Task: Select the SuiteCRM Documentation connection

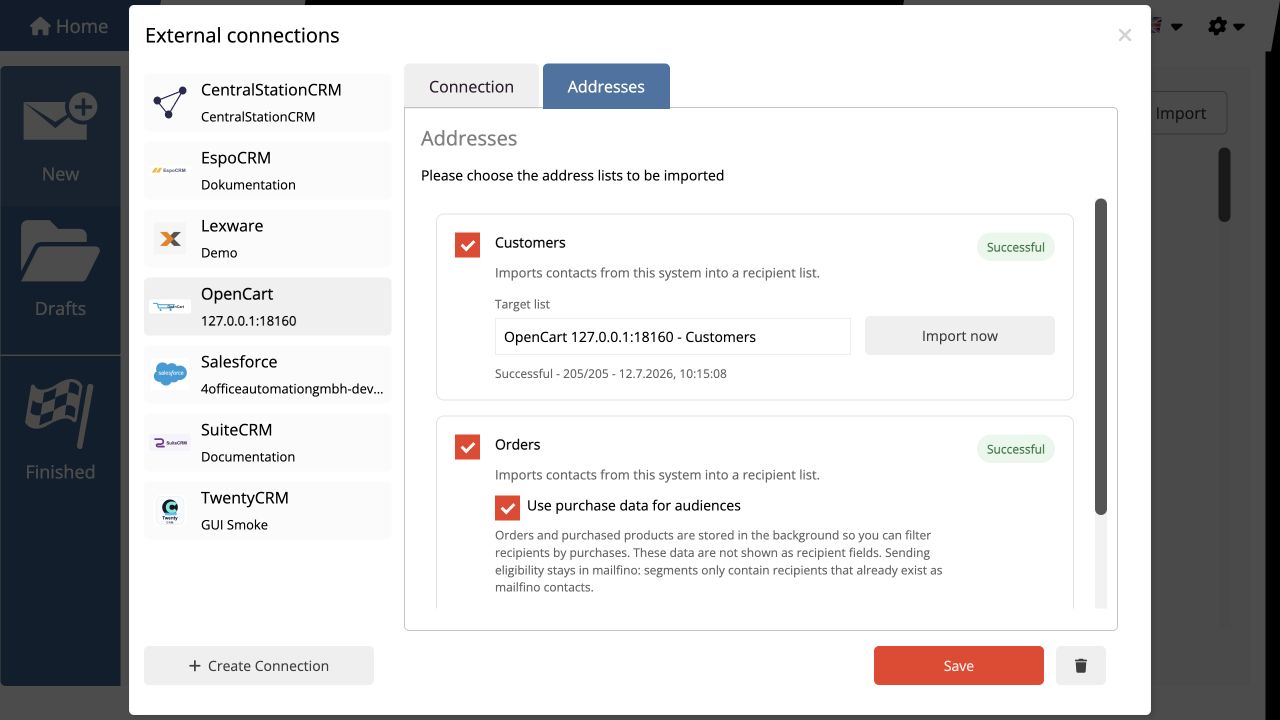Action: 268,442
